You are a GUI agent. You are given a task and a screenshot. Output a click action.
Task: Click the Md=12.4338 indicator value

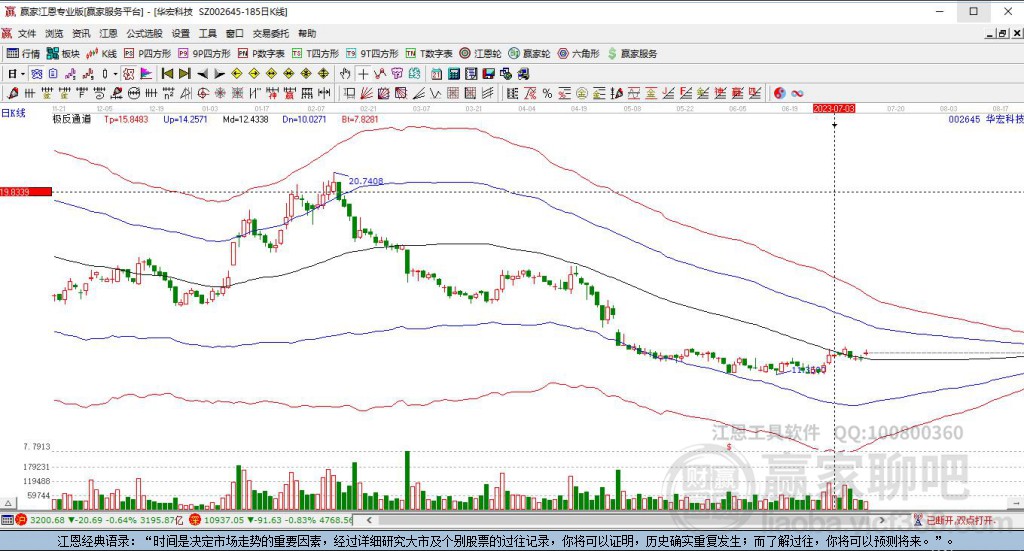pos(245,119)
